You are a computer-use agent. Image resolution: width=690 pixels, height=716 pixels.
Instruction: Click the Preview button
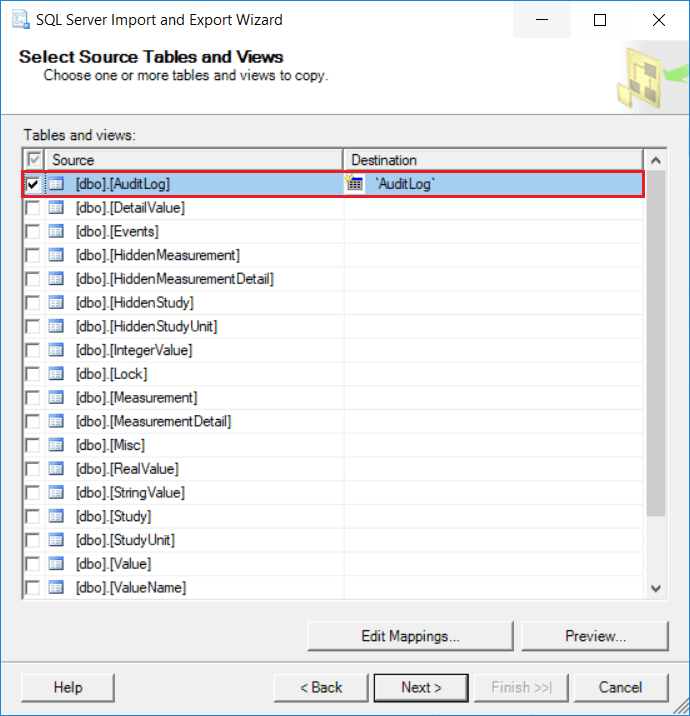coord(595,636)
